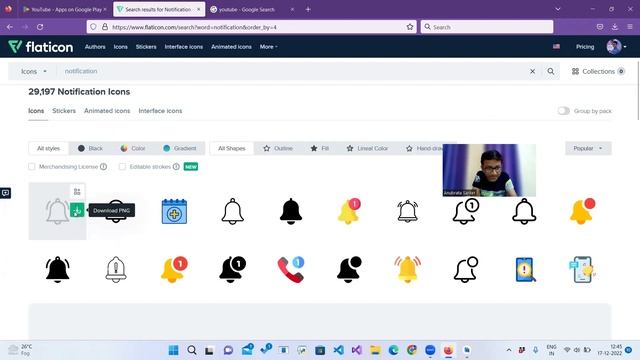Open the yellow bell with red dot
The image size is (640, 360).
pyautogui.click(x=582, y=211)
